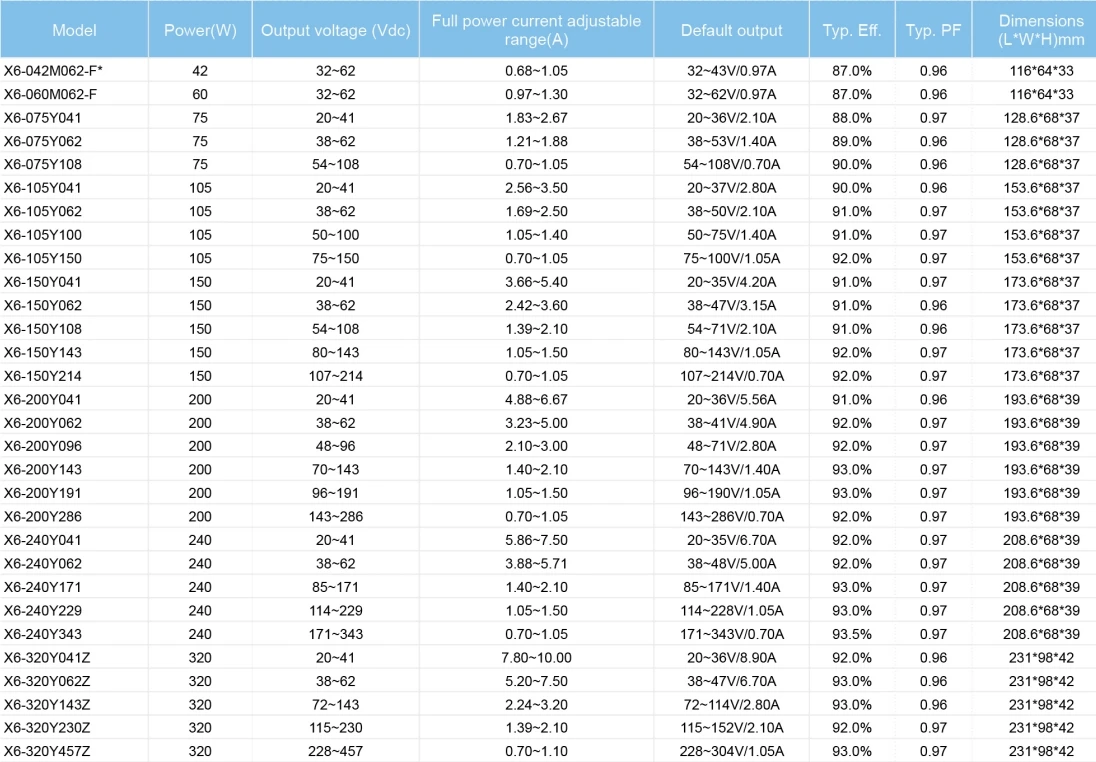The width and height of the screenshot is (1096, 762).
Task: Click model cell X6-042M062-F*
Action: (51, 70)
